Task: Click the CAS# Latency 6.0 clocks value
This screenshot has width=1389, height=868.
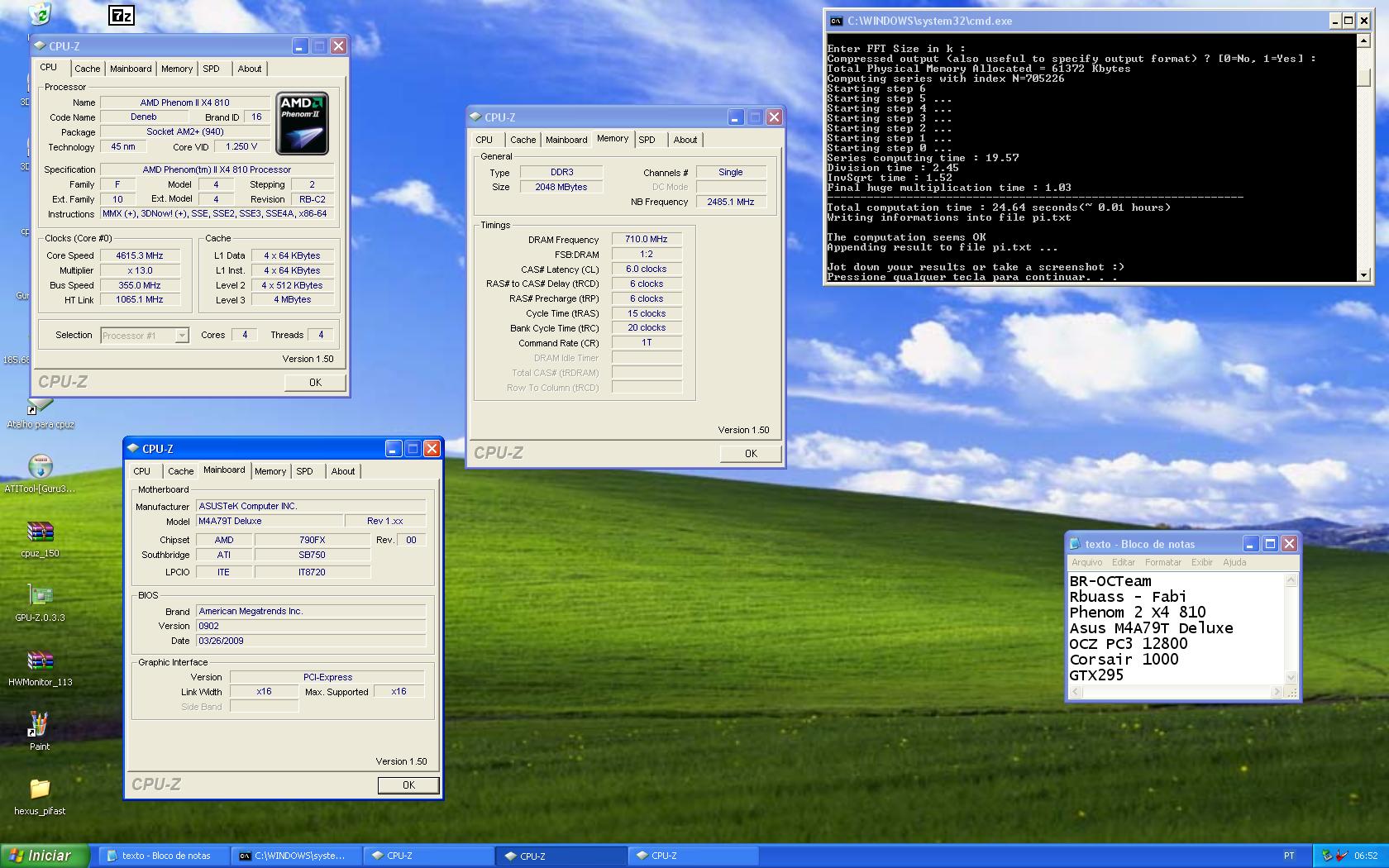Action: pyautogui.click(x=647, y=269)
